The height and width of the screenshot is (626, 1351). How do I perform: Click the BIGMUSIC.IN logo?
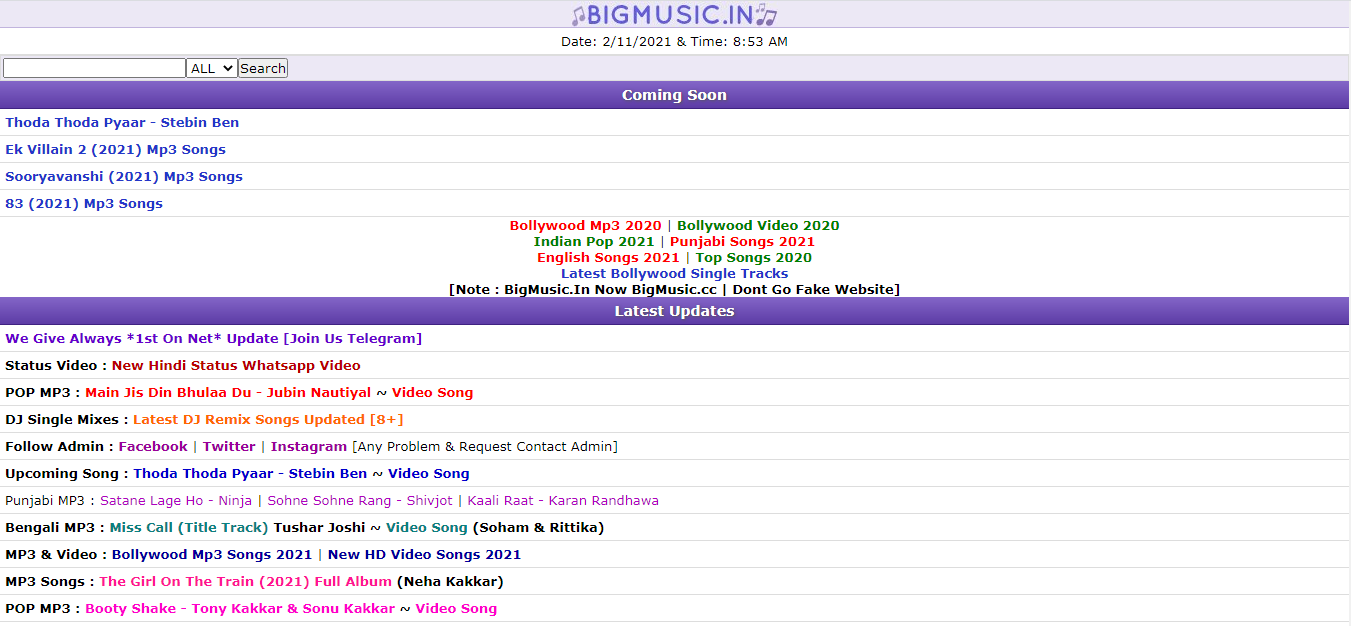[674, 14]
